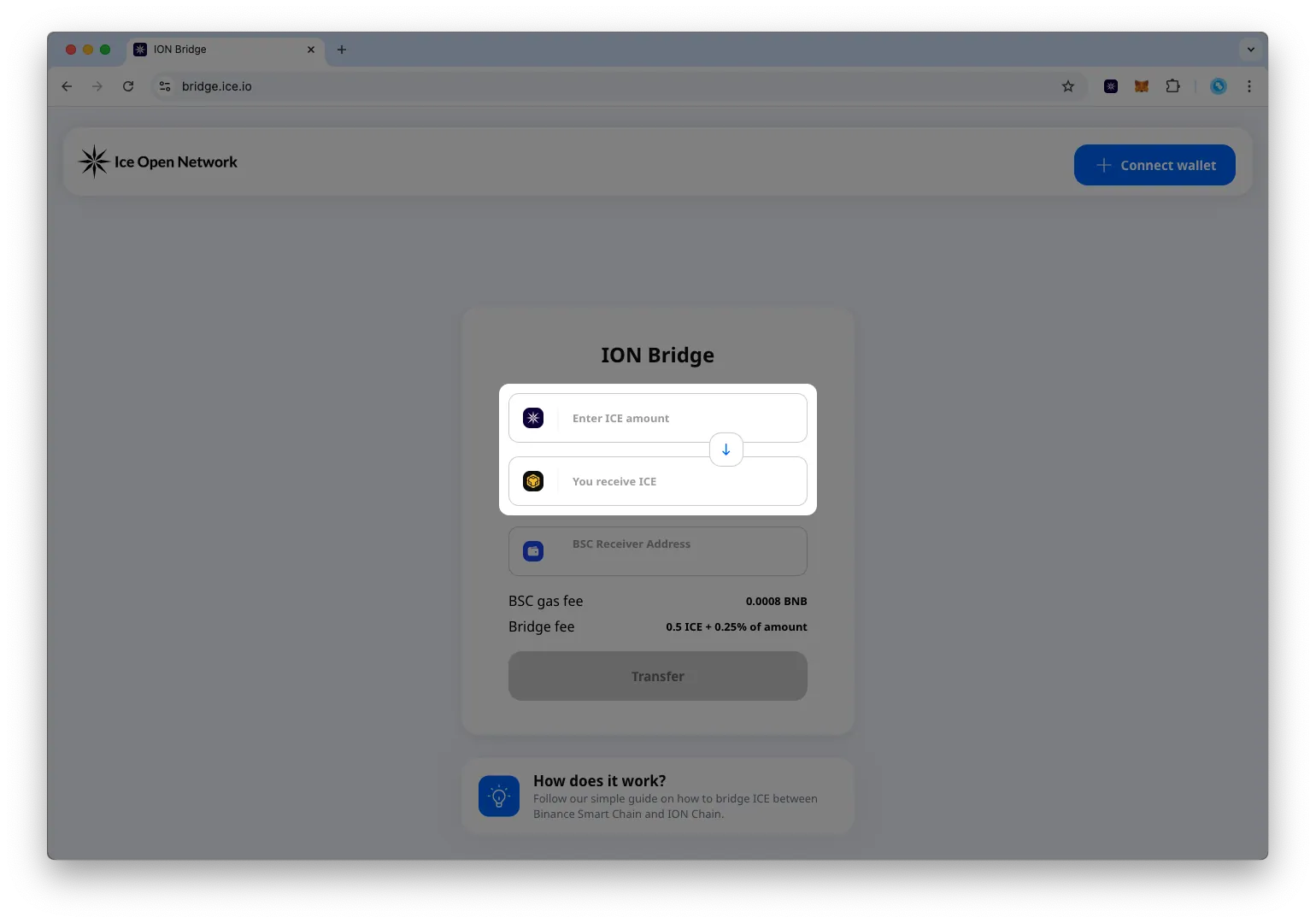
Task: Focus the BSC Receiver Address field
Action: click(658, 551)
